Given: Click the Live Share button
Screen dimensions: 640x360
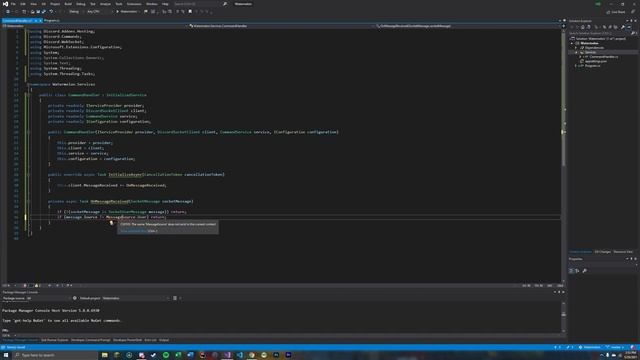Looking at the screenshot, I should click(616, 12).
